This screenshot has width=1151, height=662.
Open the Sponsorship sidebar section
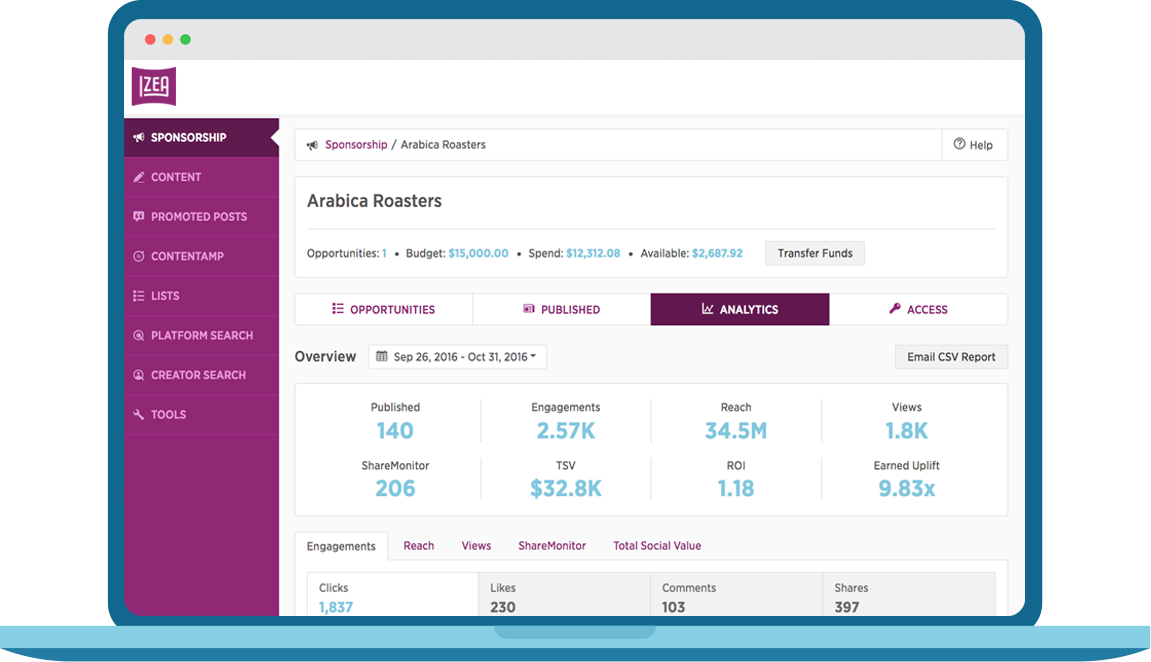[202, 137]
